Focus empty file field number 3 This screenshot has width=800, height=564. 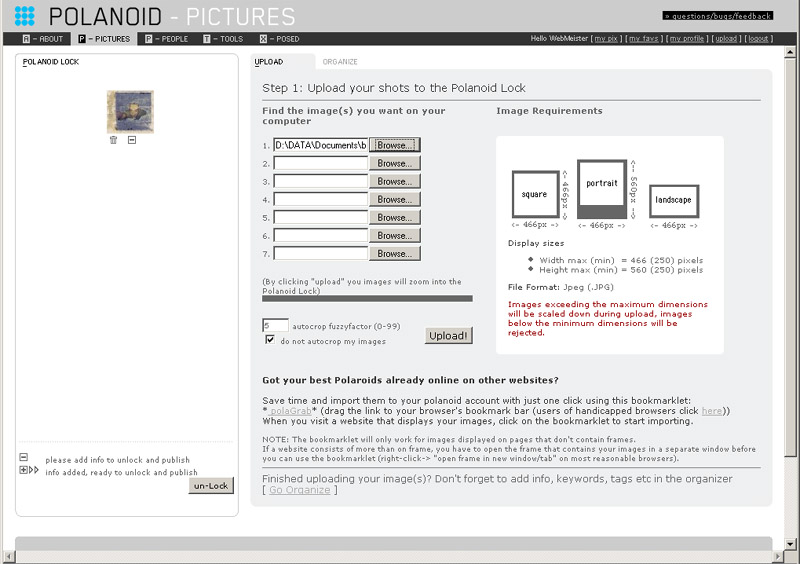coord(320,181)
